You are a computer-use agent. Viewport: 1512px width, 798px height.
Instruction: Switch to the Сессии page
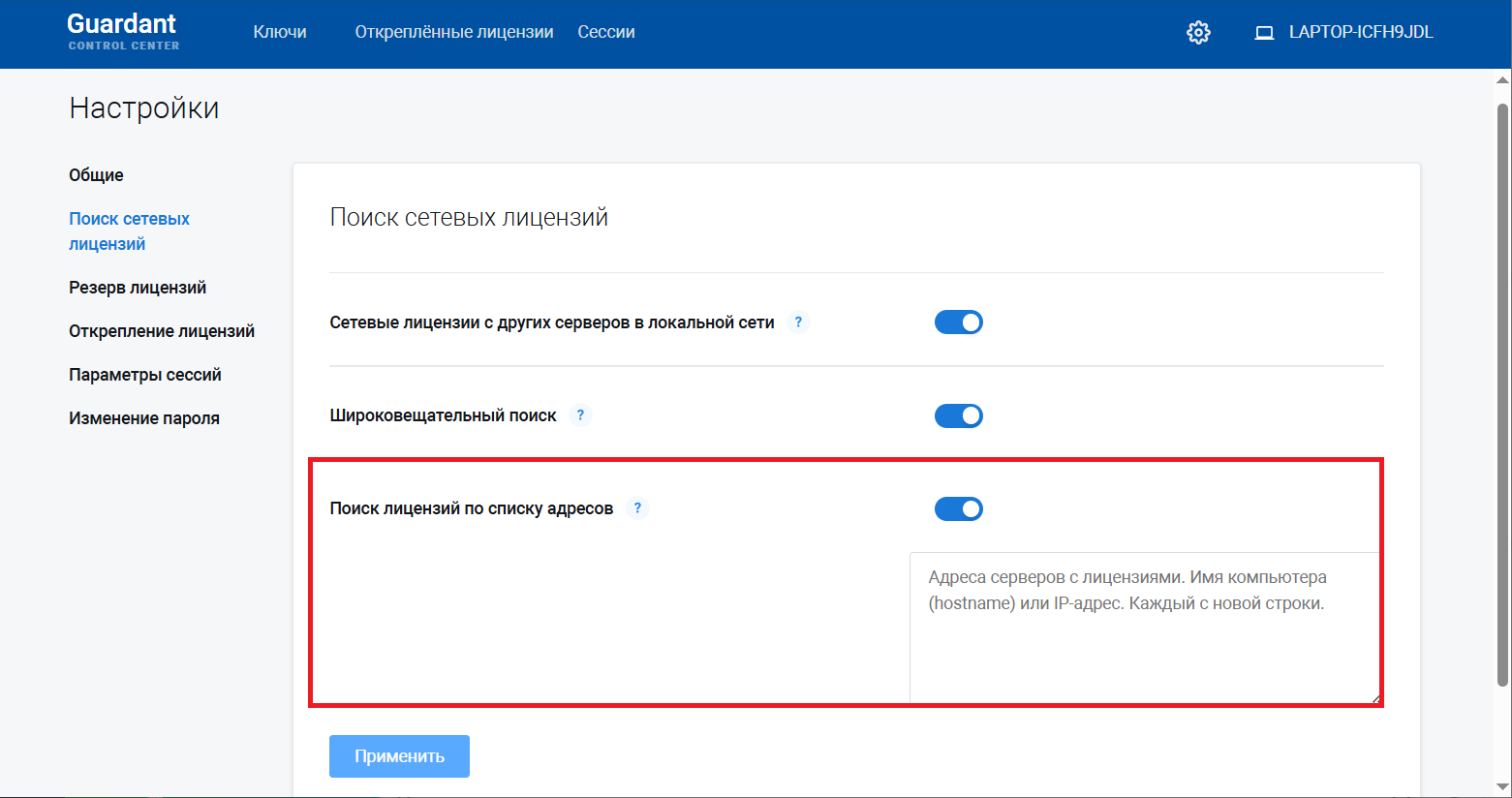point(606,32)
